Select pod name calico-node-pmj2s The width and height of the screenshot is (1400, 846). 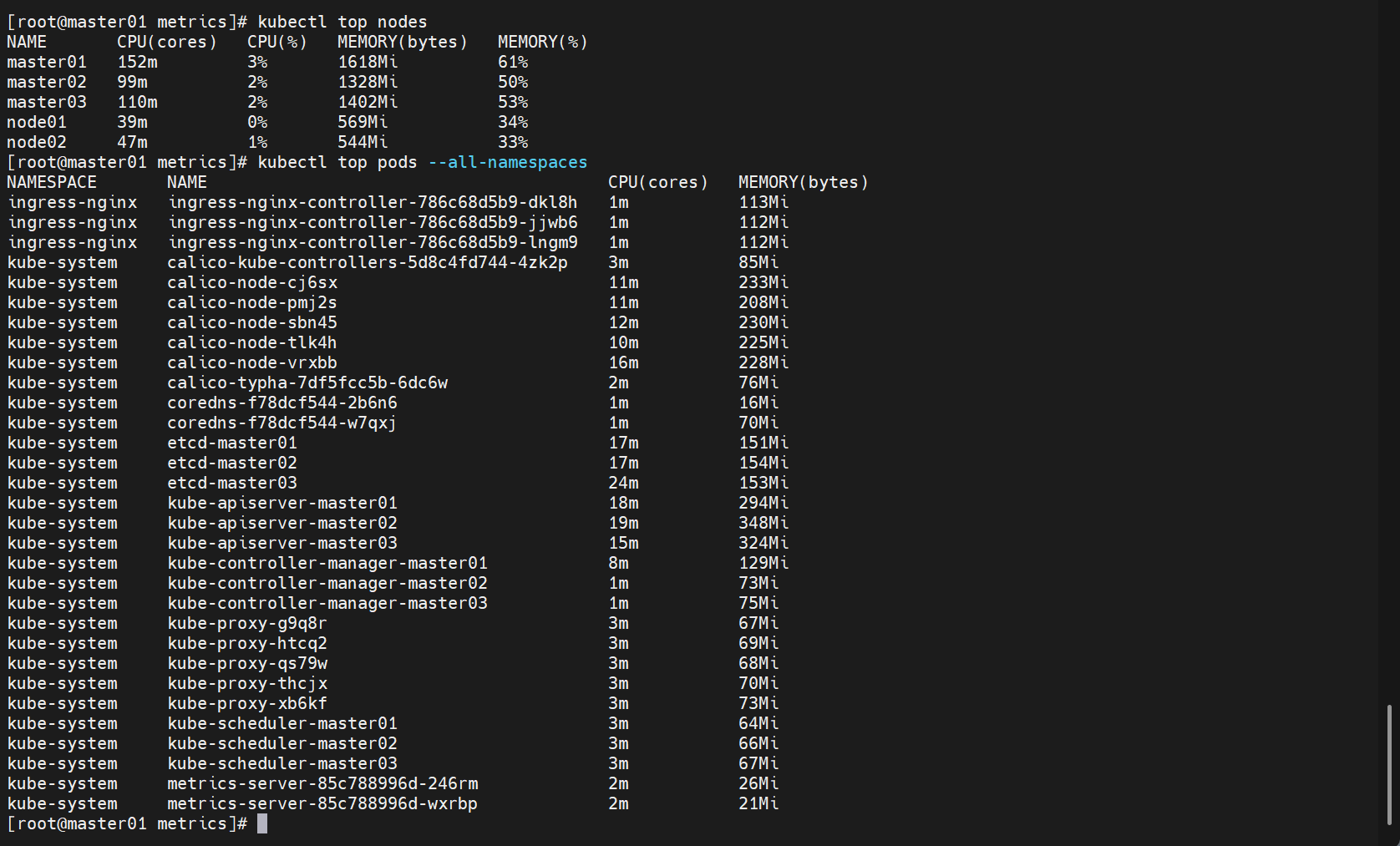pos(252,302)
